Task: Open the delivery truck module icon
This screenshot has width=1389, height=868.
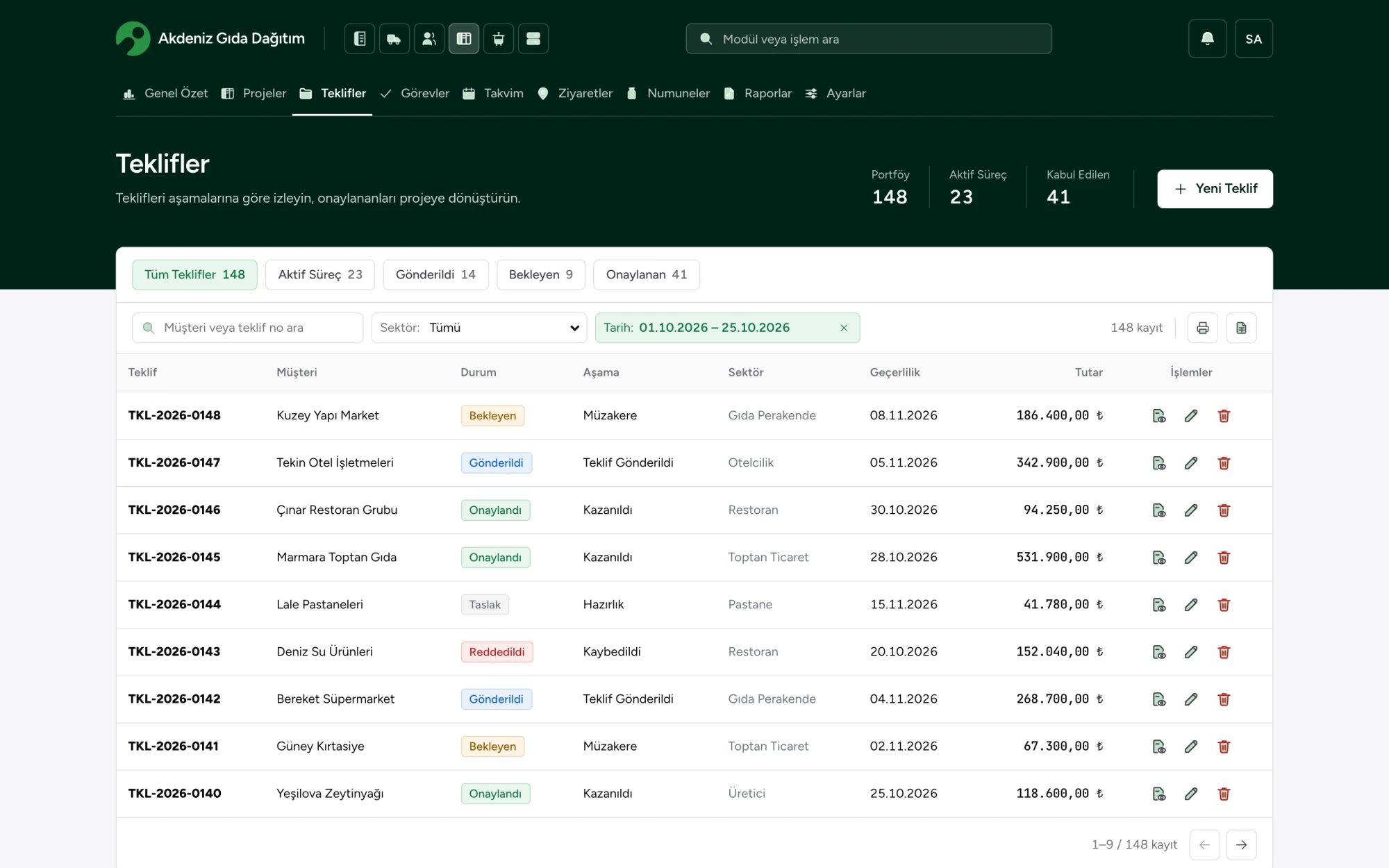Action: 394,39
